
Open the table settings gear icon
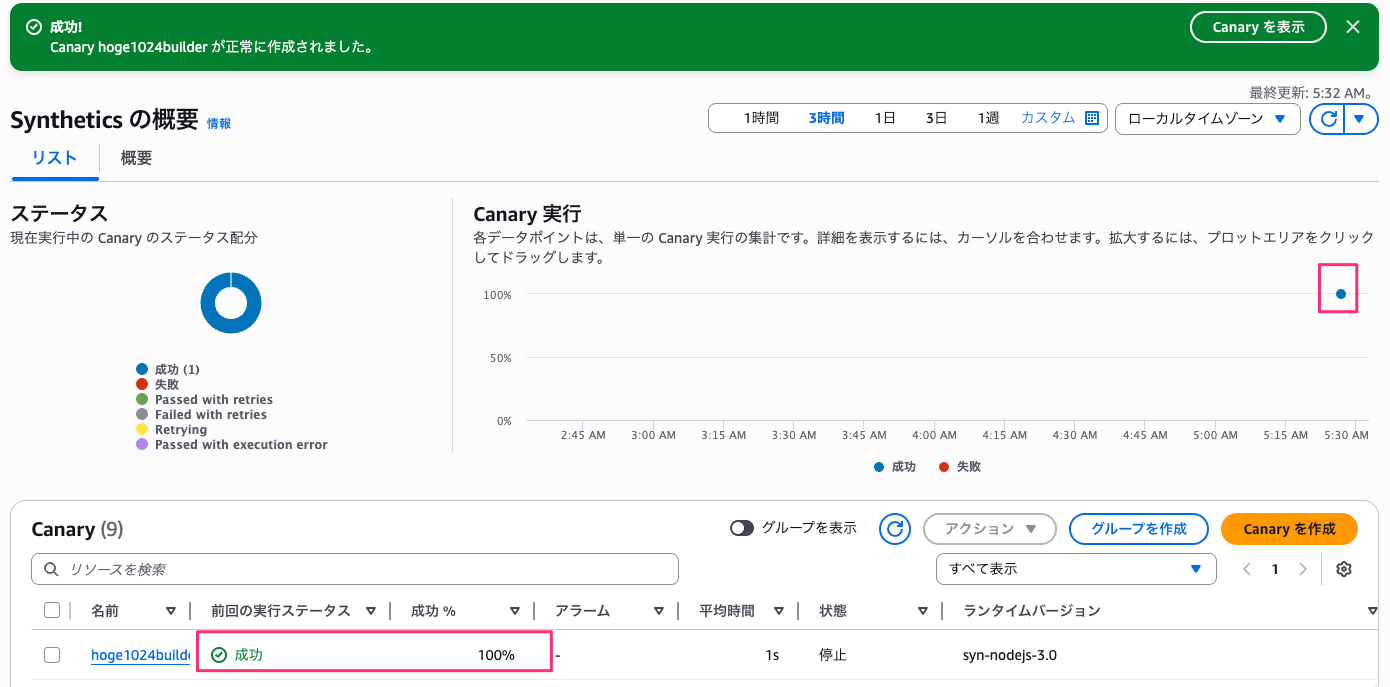(1344, 569)
